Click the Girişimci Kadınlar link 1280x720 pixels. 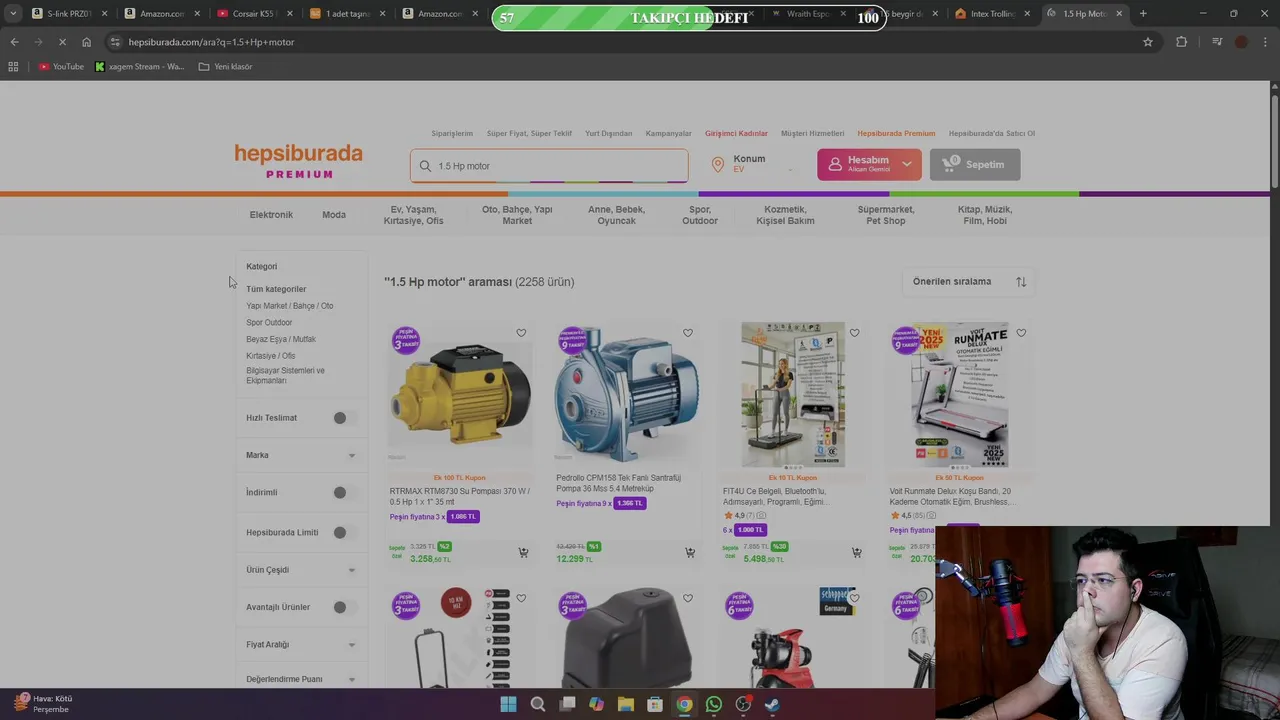point(736,133)
